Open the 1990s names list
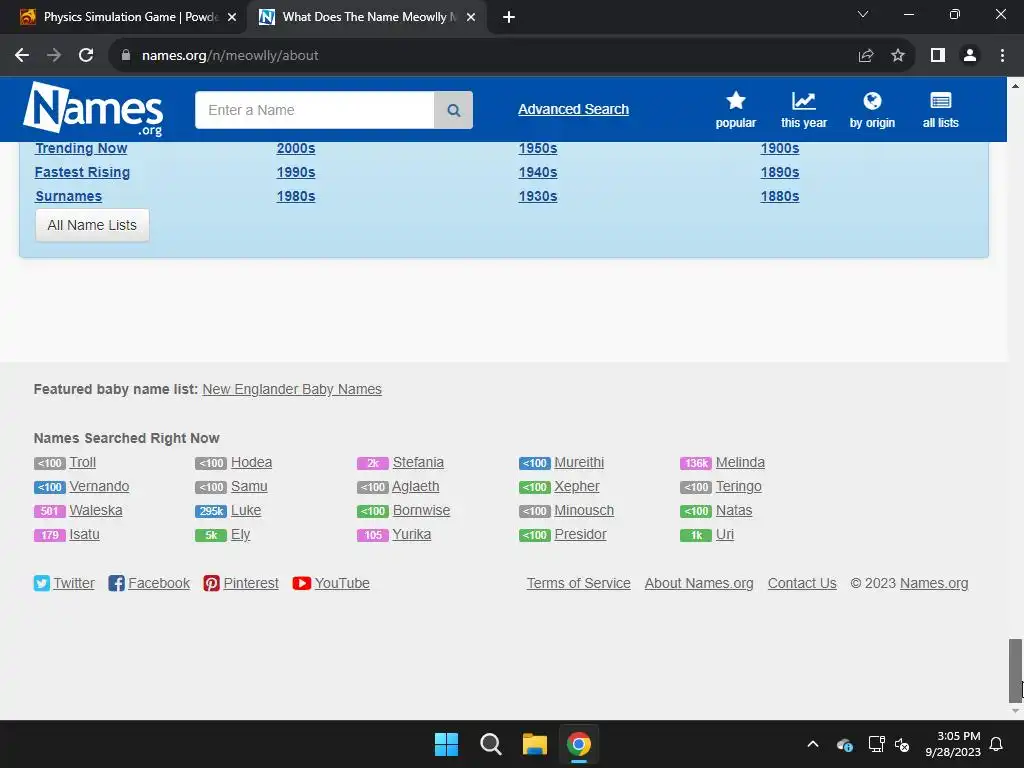 coord(296,172)
